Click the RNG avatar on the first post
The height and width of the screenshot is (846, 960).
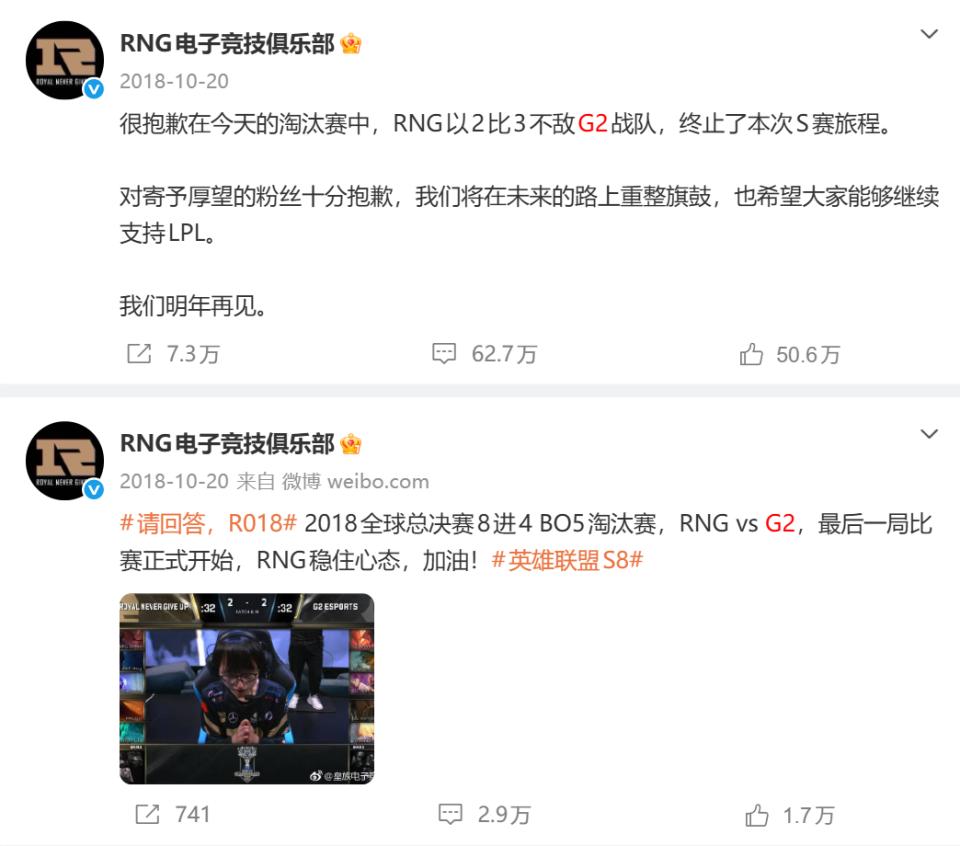click(65, 60)
